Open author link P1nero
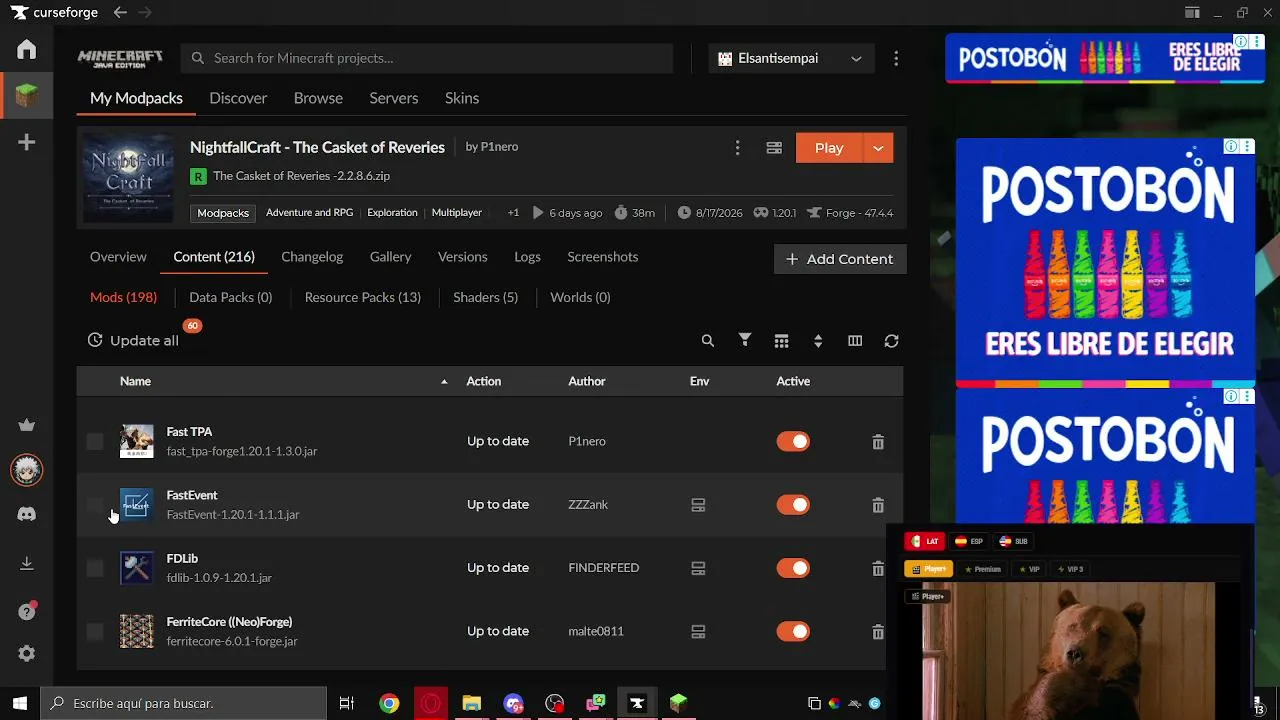Image resolution: width=1280 pixels, height=720 pixels. [x=498, y=147]
